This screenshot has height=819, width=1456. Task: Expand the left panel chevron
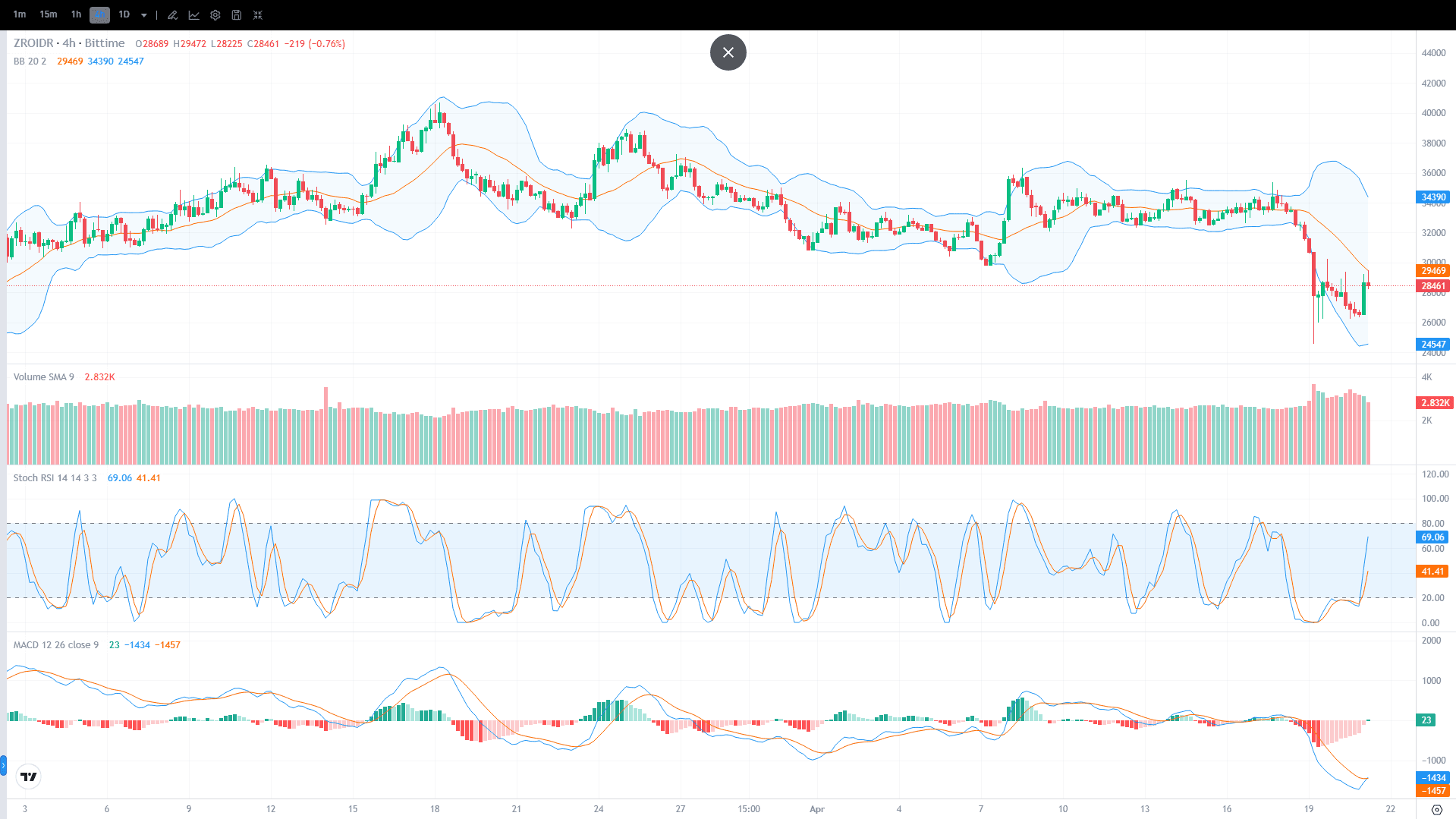click(x=3, y=767)
